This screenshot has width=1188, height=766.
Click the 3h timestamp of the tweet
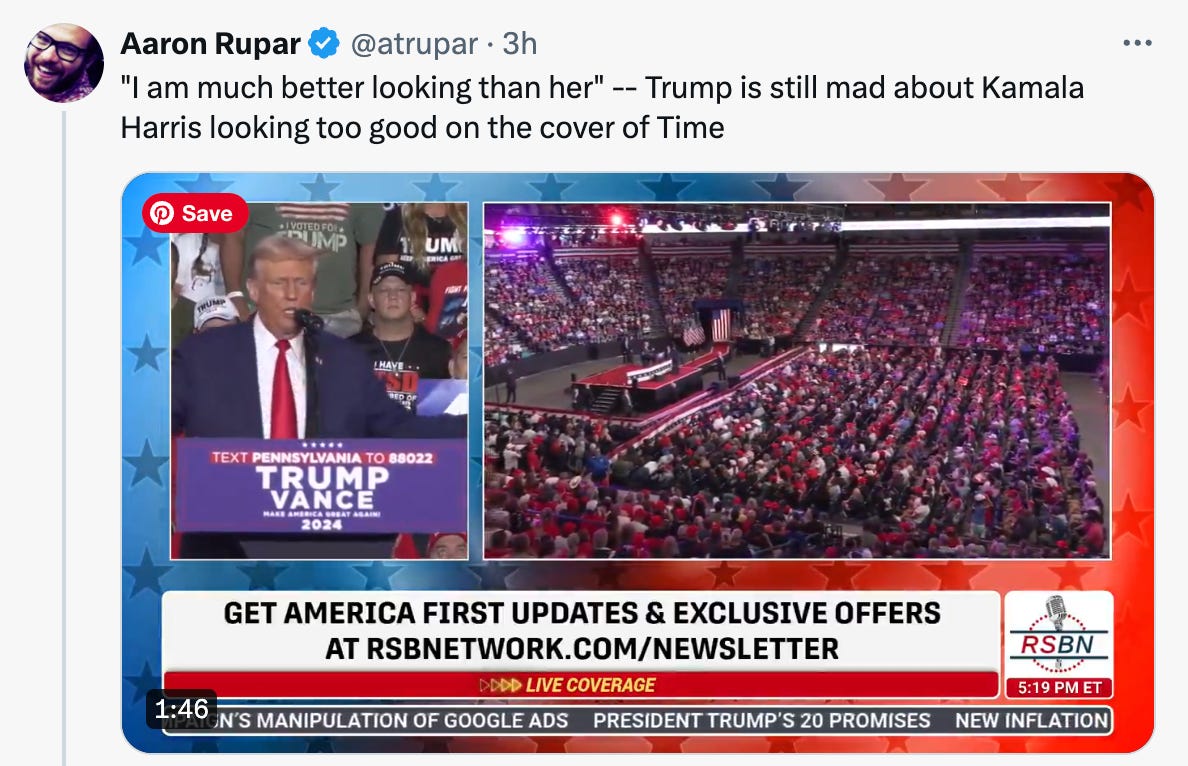pyautogui.click(x=520, y=44)
